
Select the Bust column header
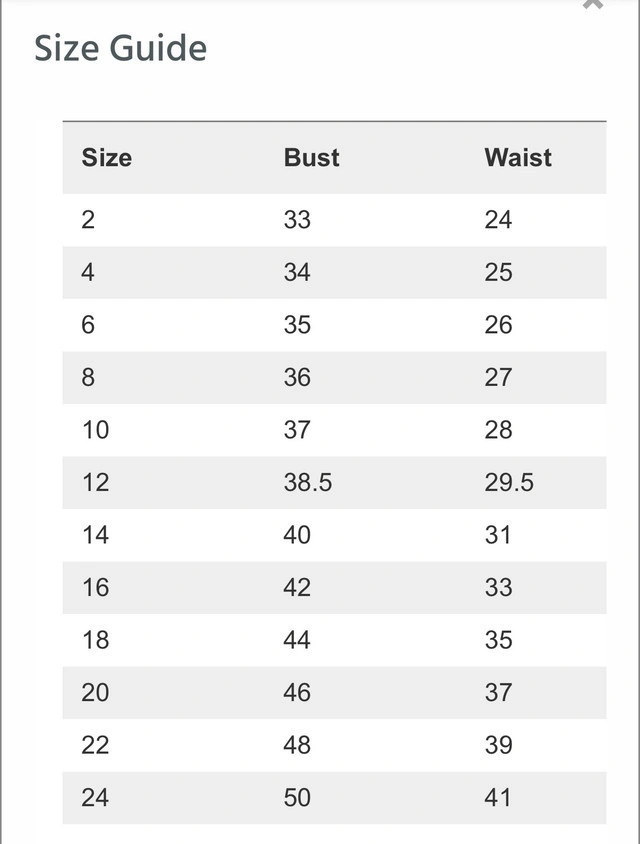312,158
